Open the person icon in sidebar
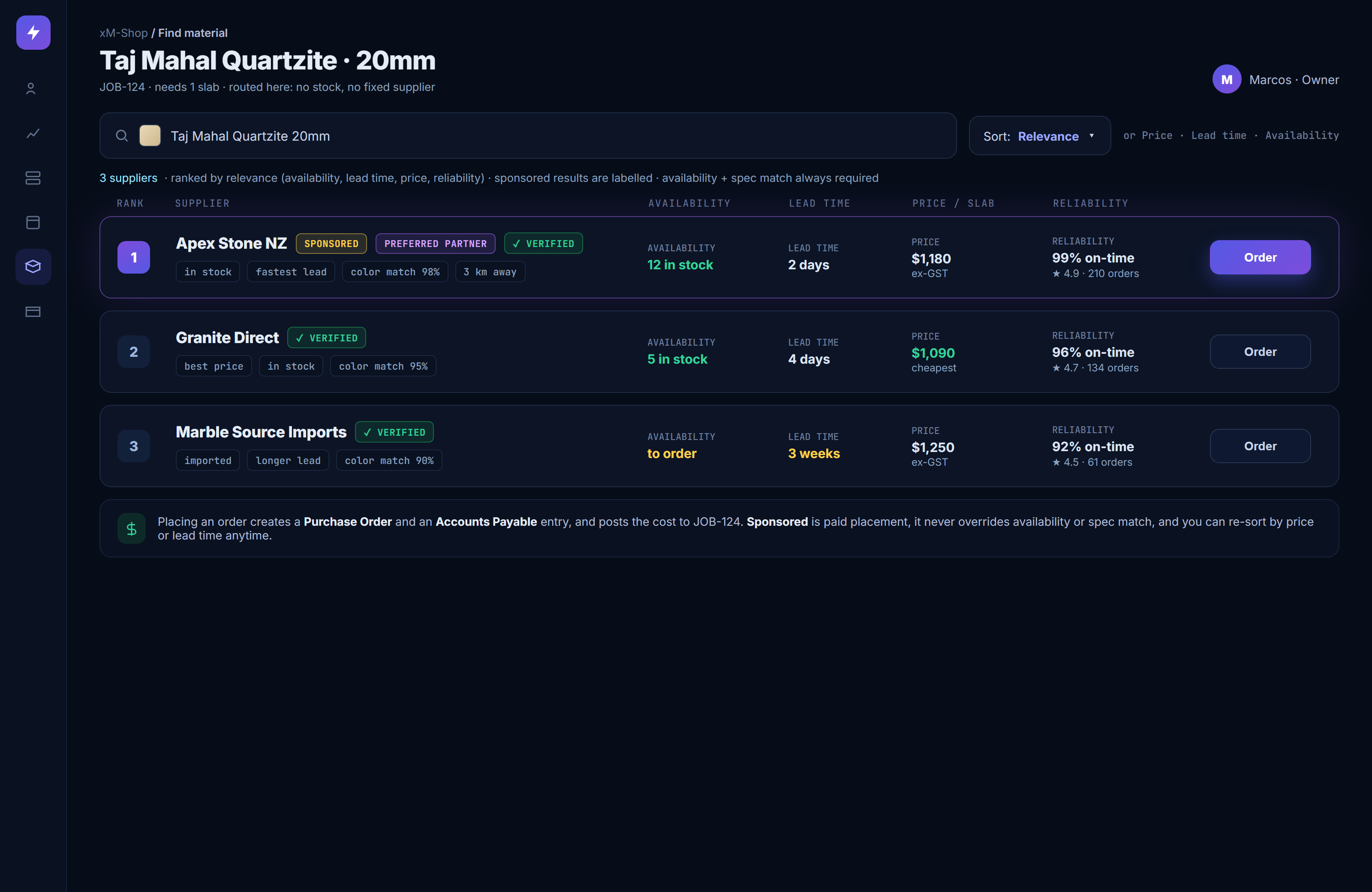 (31, 88)
